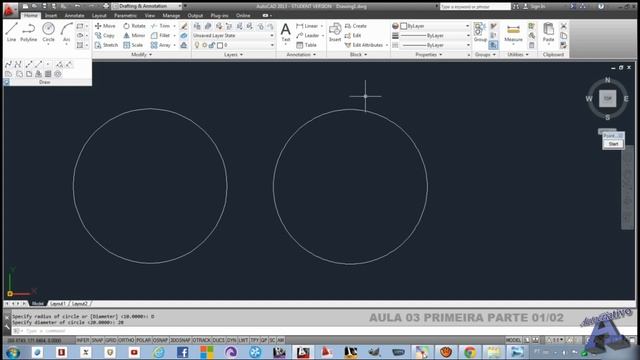Click Create block
The image size is (640, 360).
point(356,26)
